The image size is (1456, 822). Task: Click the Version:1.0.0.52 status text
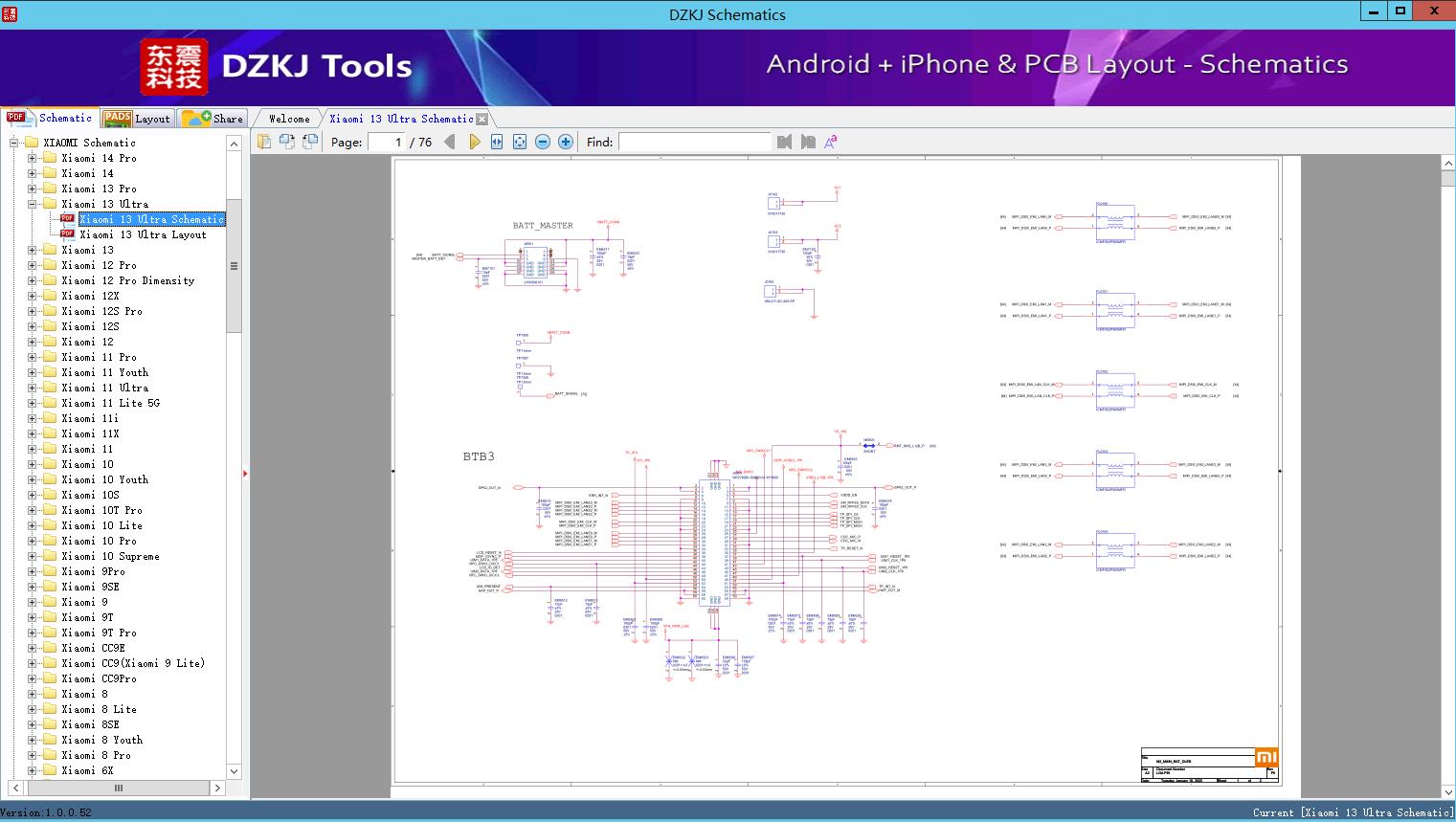46,812
